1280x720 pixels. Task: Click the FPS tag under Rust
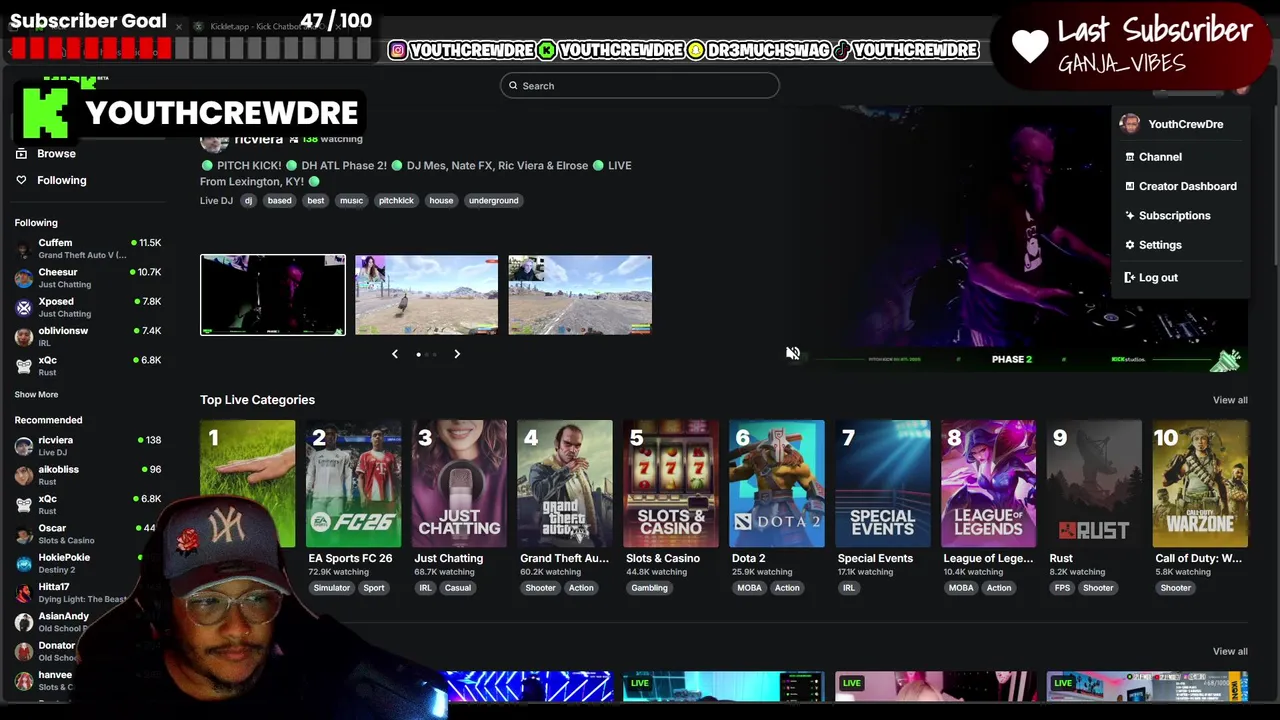[1062, 588]
